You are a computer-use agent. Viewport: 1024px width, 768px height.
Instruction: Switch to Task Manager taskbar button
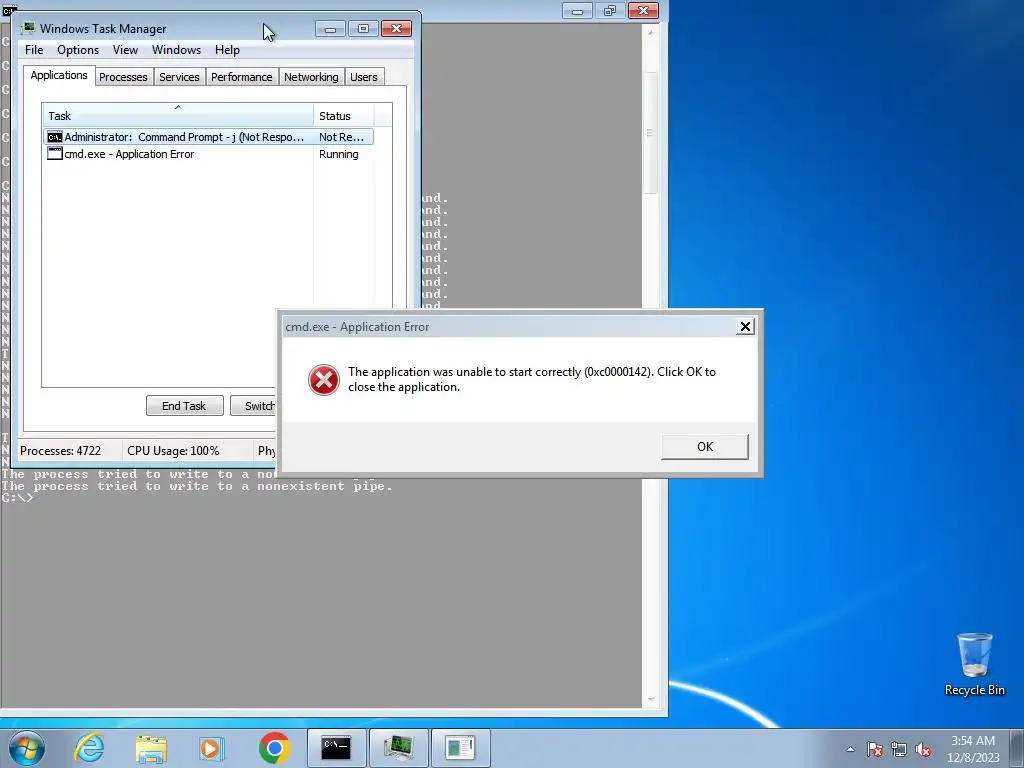[398, 748]
